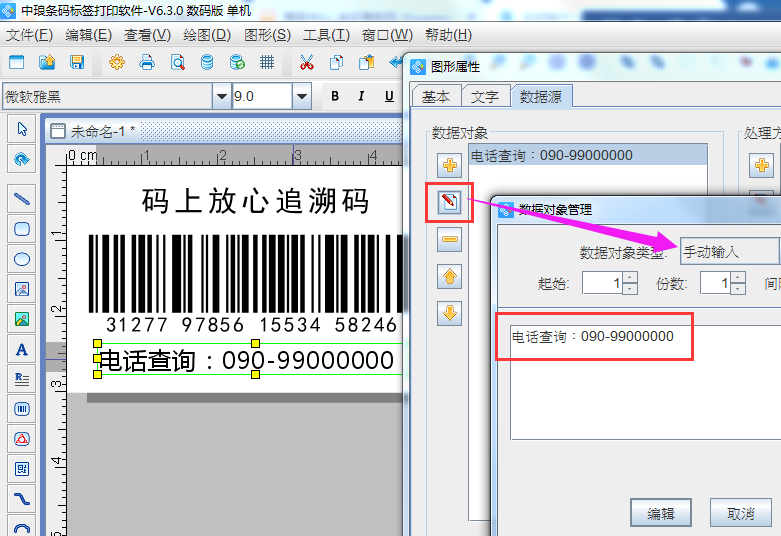781x536 pixels.
Task: Remove data object with the minus icon
Action: [x=449, y=239]
